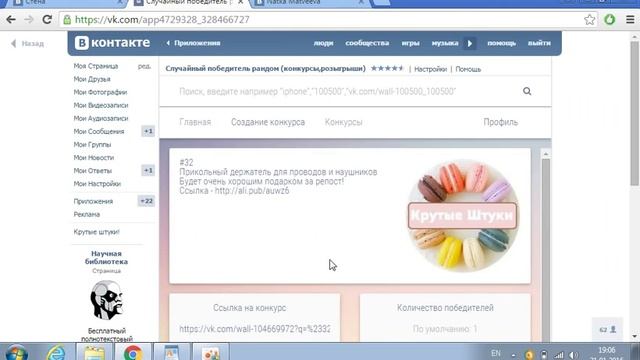Viewport: 640px width, 360px height.
Task: Open Internet Explorer from the taskbar
Action: pos(56,353)
